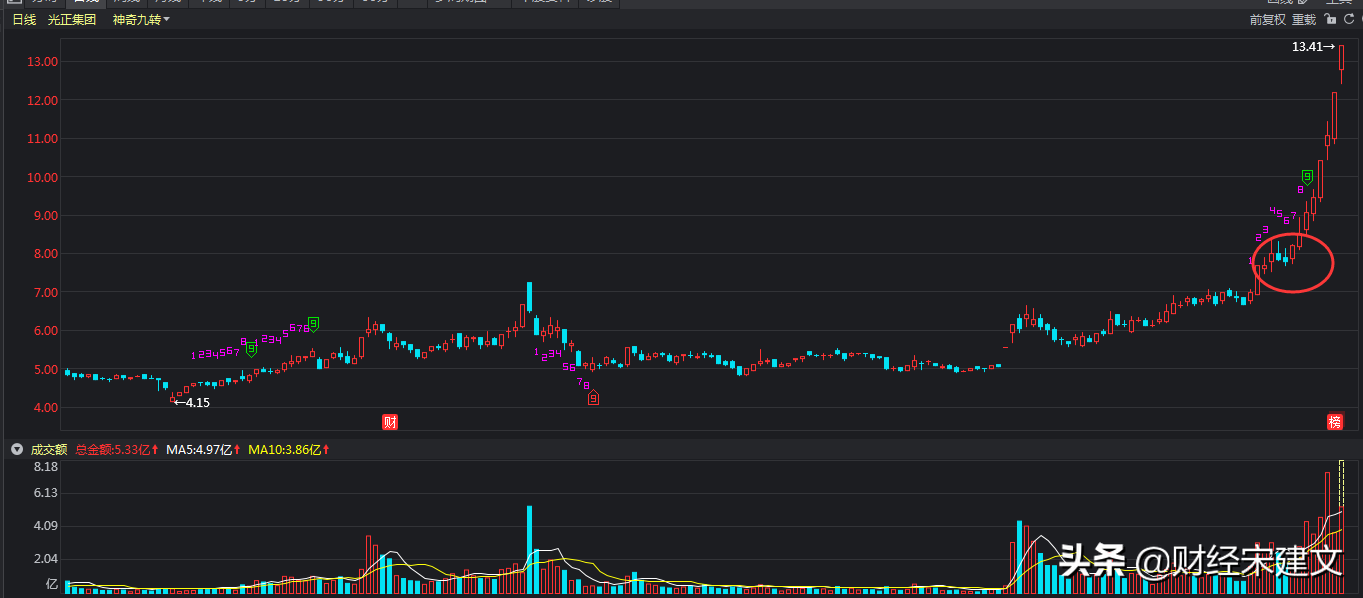Viewport: 1363px width, 598px height.
Task: Click the red 9 nine-turn marker
Action: [x=593, y=398]
